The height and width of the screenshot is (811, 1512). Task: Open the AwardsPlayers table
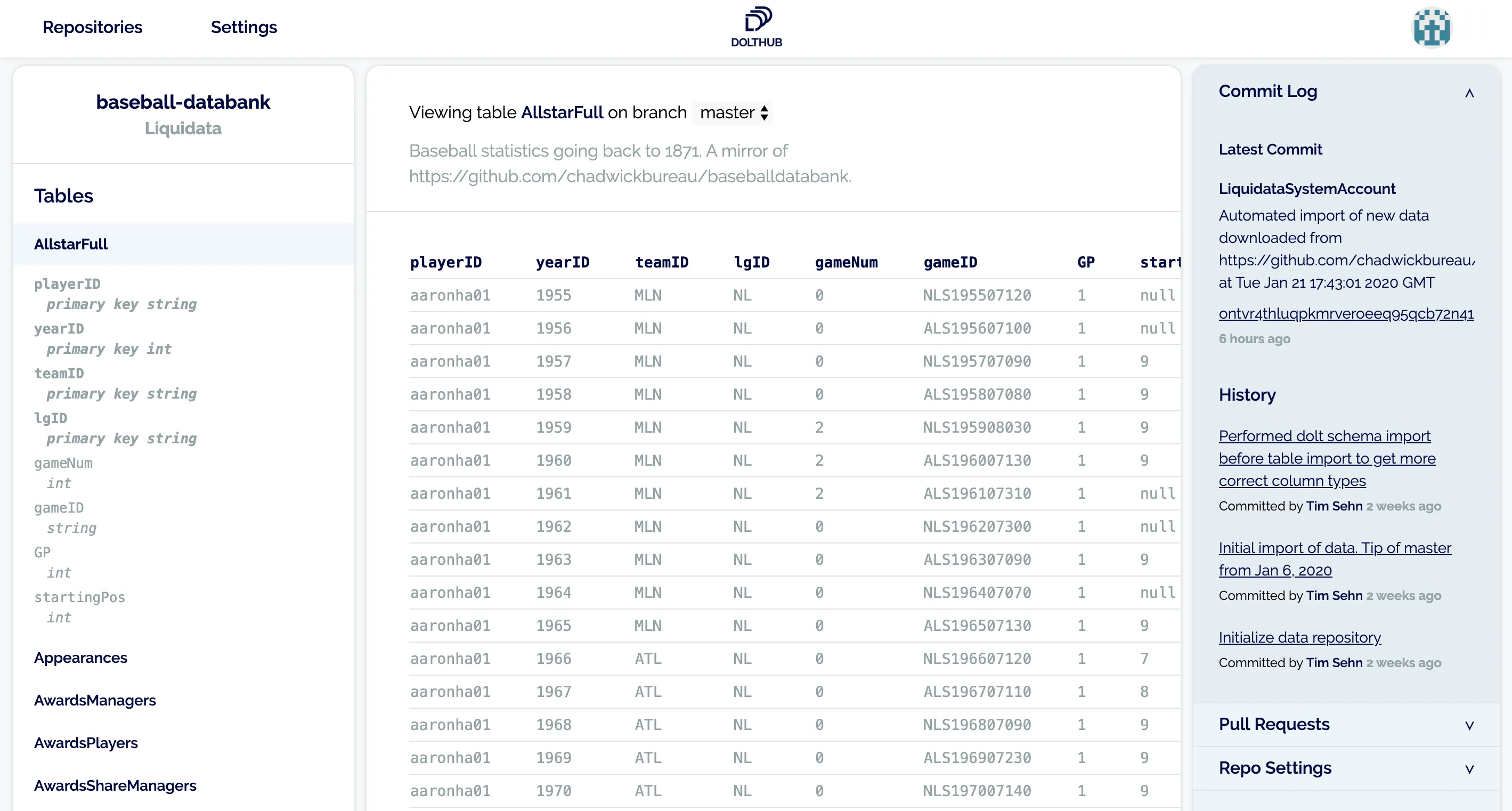click(86, 742)
